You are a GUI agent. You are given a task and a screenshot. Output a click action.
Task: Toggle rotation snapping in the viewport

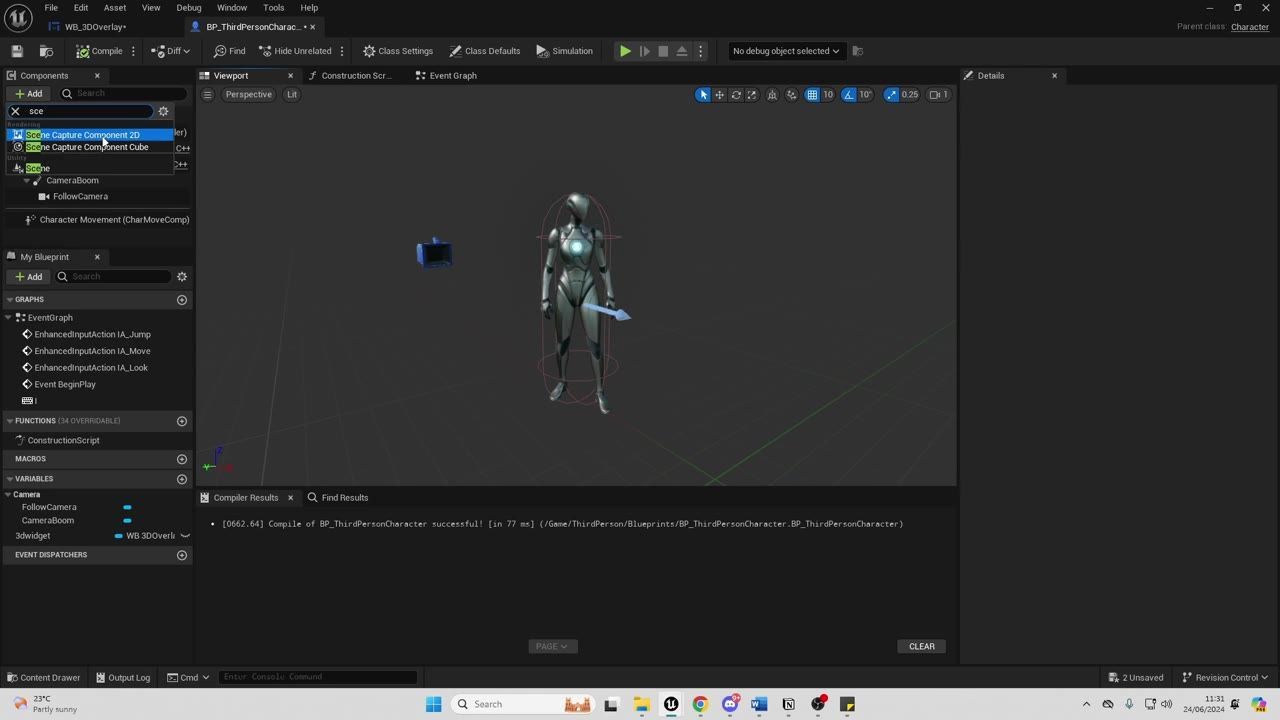(x=849, y=95)
